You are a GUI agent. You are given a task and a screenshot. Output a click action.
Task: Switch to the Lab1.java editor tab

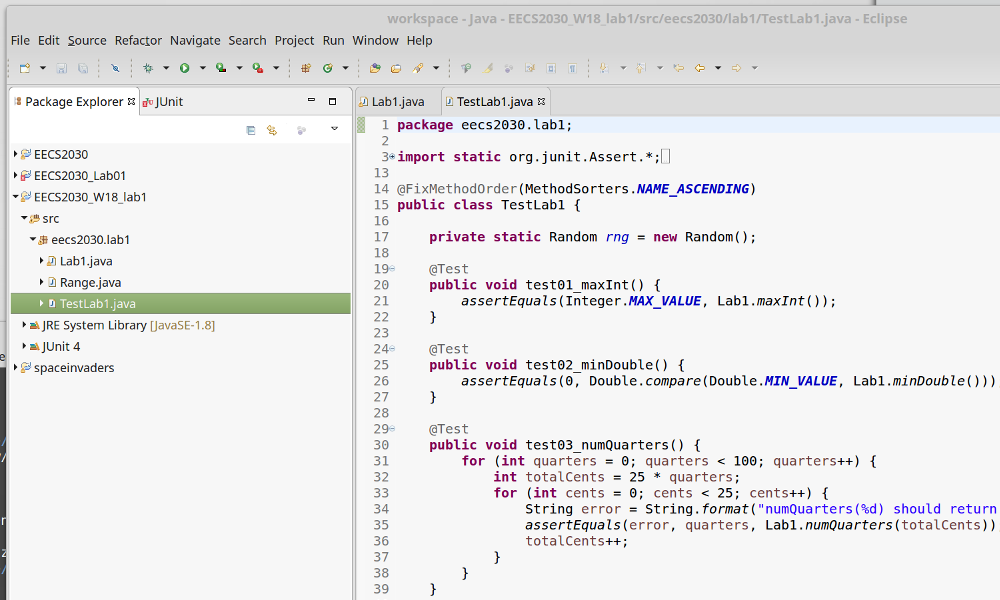(x=397, y=102)
